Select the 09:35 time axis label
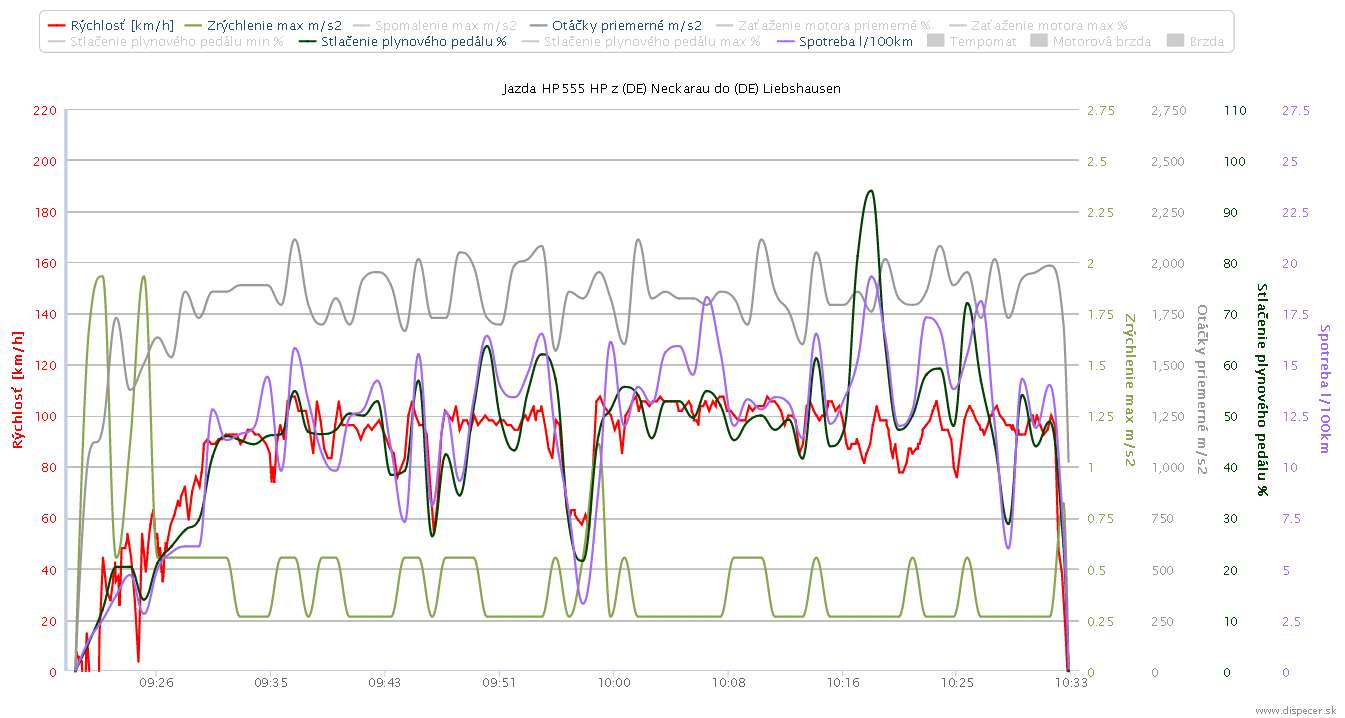This screenshot has width=1345, height=718. tap(271, 683)
